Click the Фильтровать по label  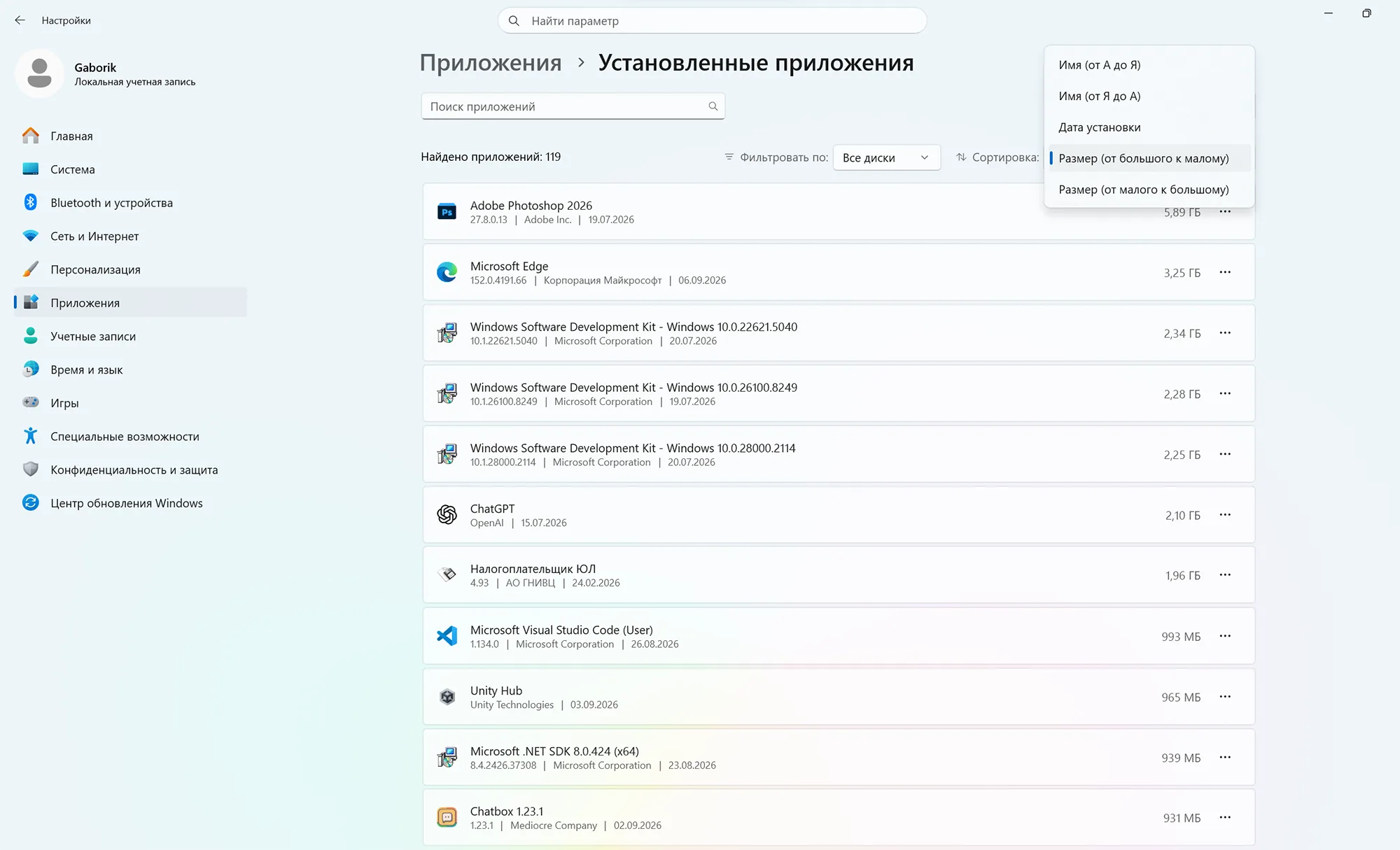click(784, 157)
